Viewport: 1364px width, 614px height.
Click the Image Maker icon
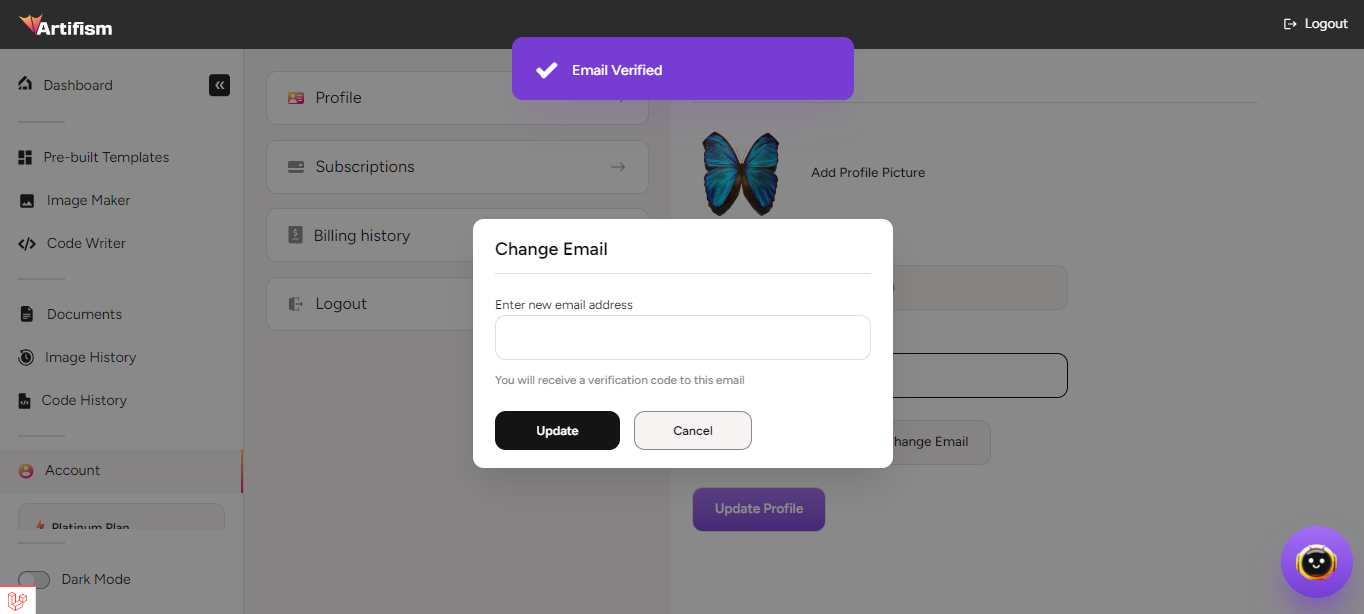point(27,201)
